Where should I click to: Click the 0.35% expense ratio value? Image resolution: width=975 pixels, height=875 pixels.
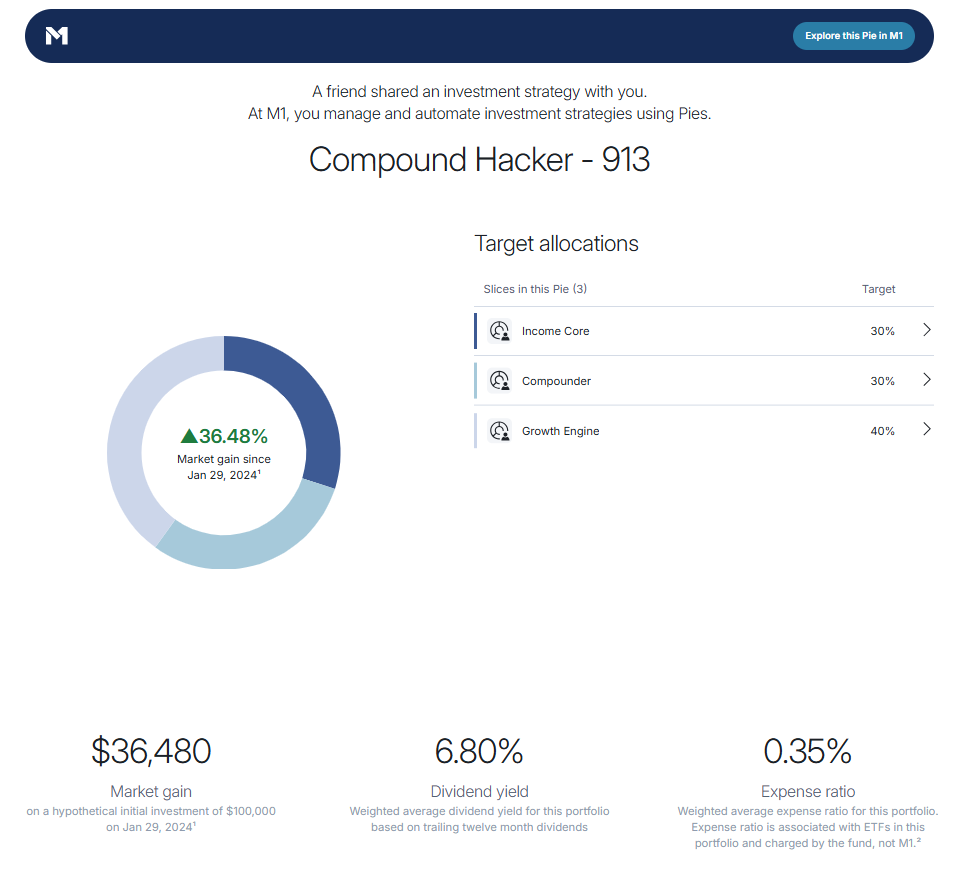807,751
